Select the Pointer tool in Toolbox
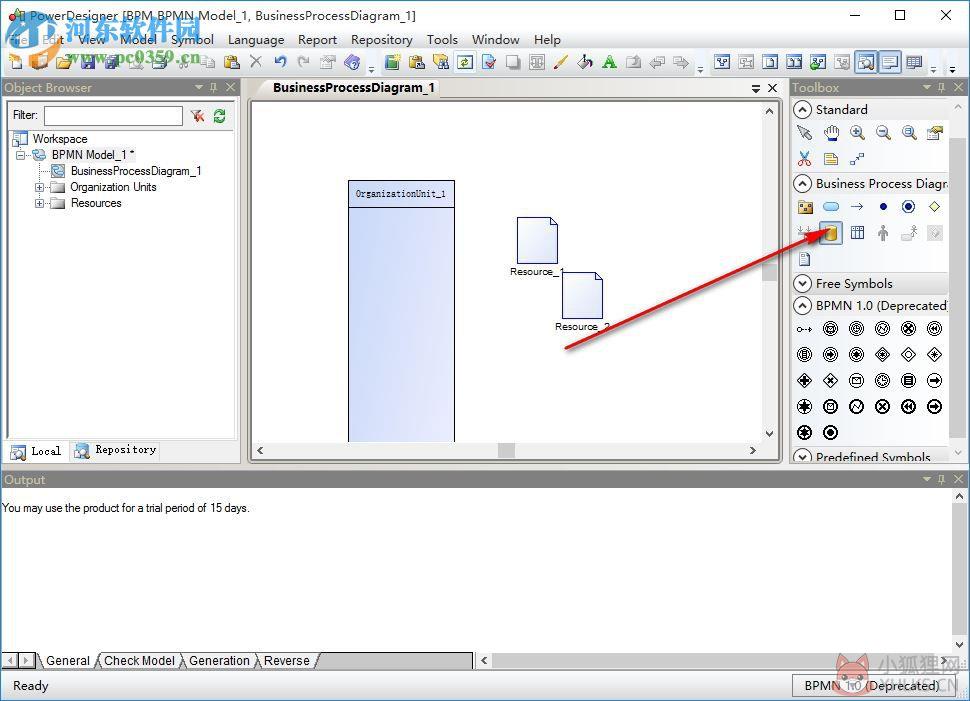The width and height of the screenshot is (970, 701). pyautogui.click(x=804, y=132)
